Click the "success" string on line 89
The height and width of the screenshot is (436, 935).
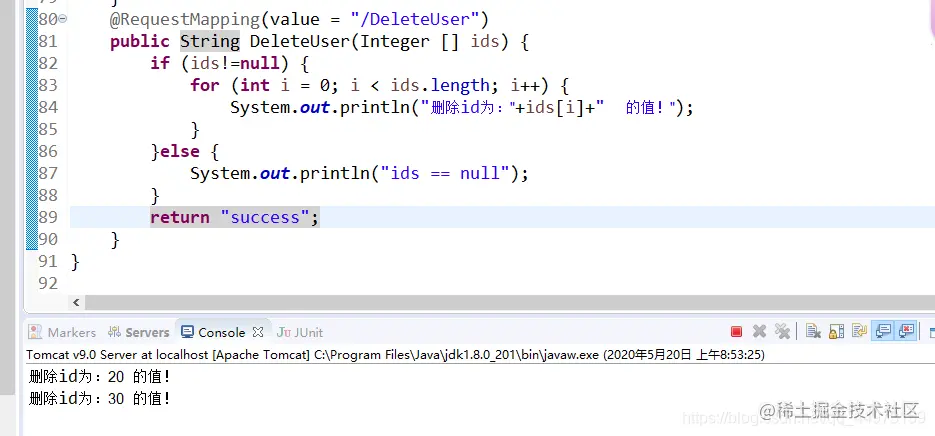265,217
